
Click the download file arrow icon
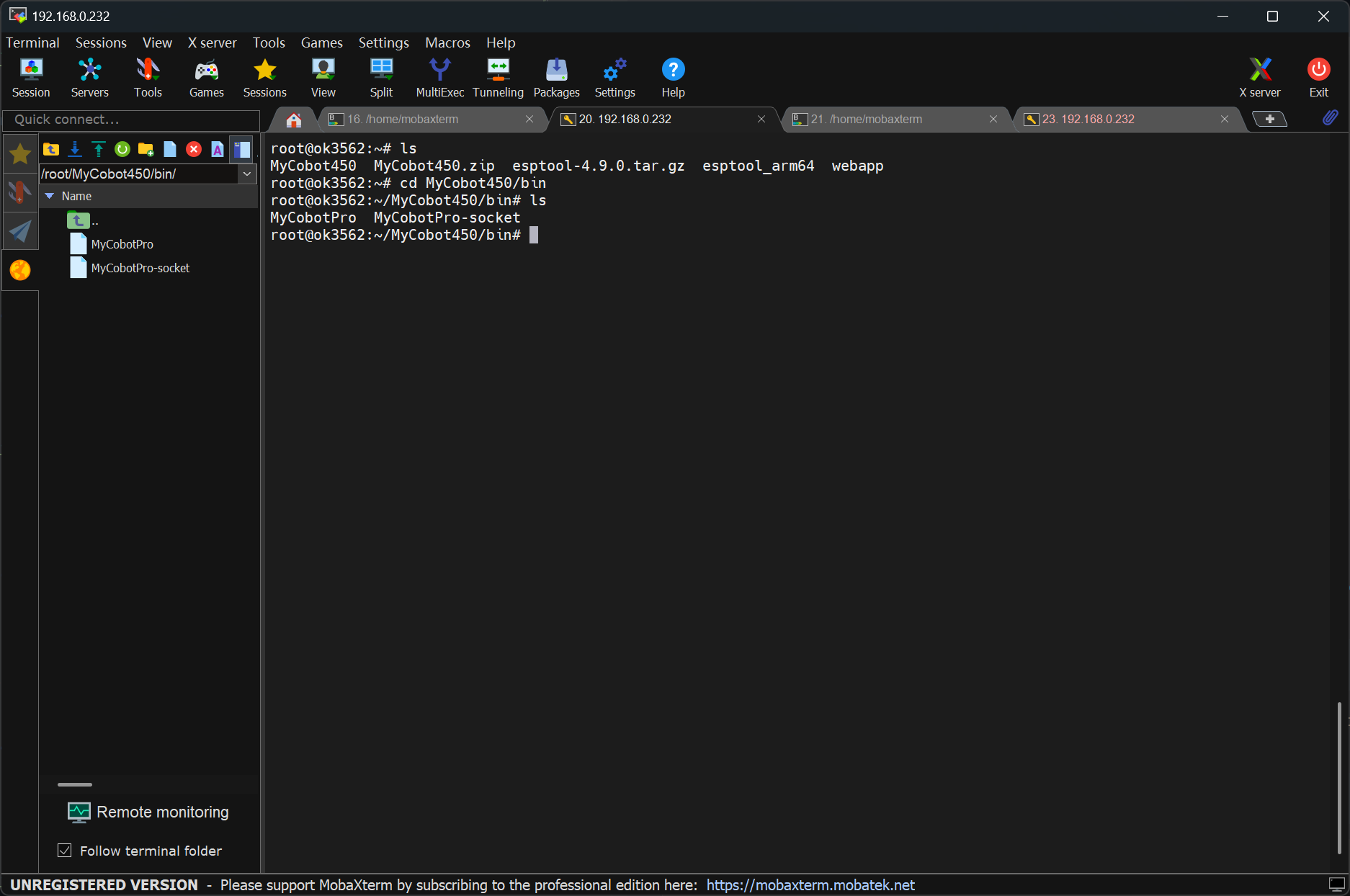(x=75, y=149)
